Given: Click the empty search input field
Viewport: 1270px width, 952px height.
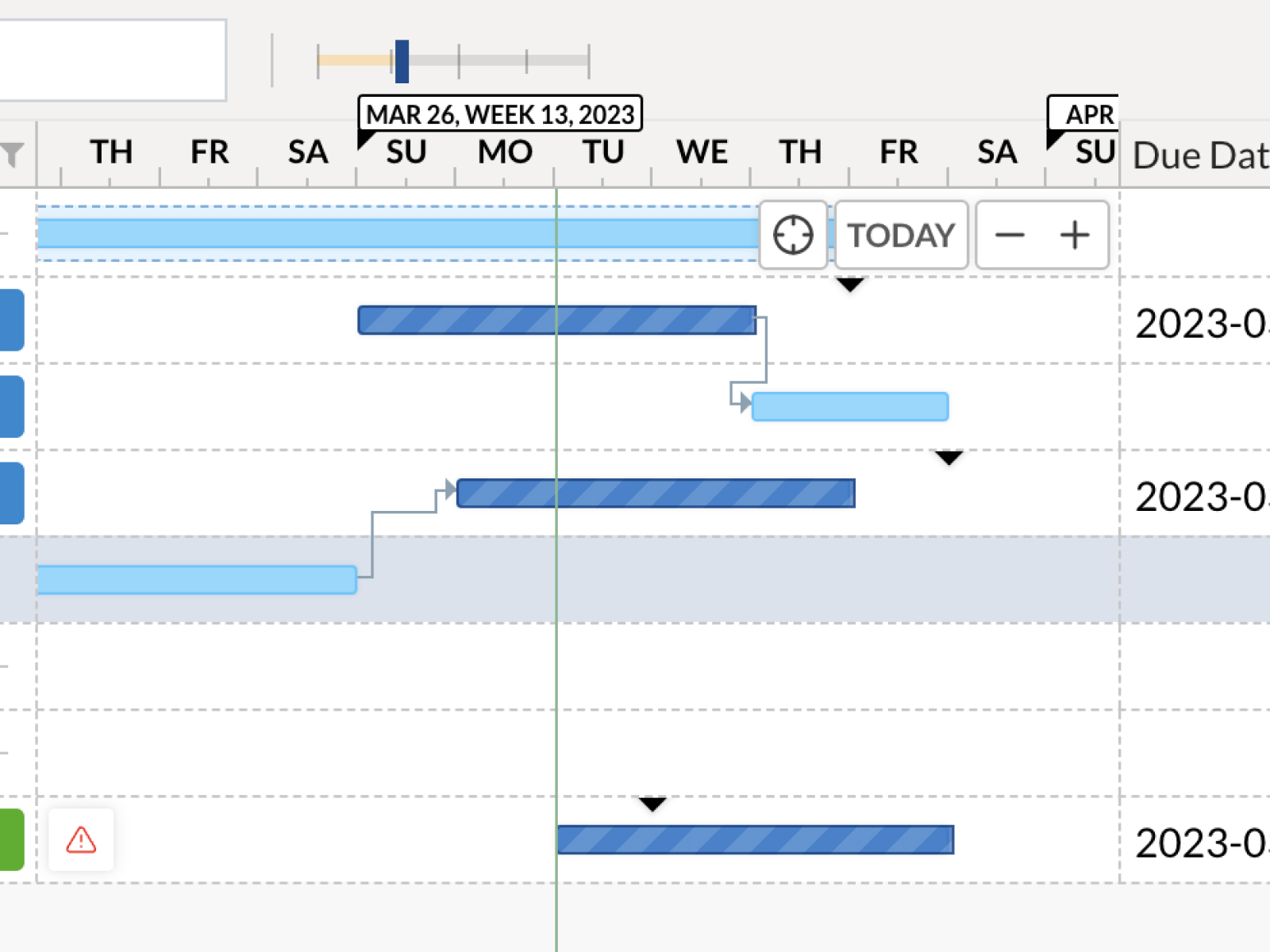Looking at the screenshot, I should (111, 60).
